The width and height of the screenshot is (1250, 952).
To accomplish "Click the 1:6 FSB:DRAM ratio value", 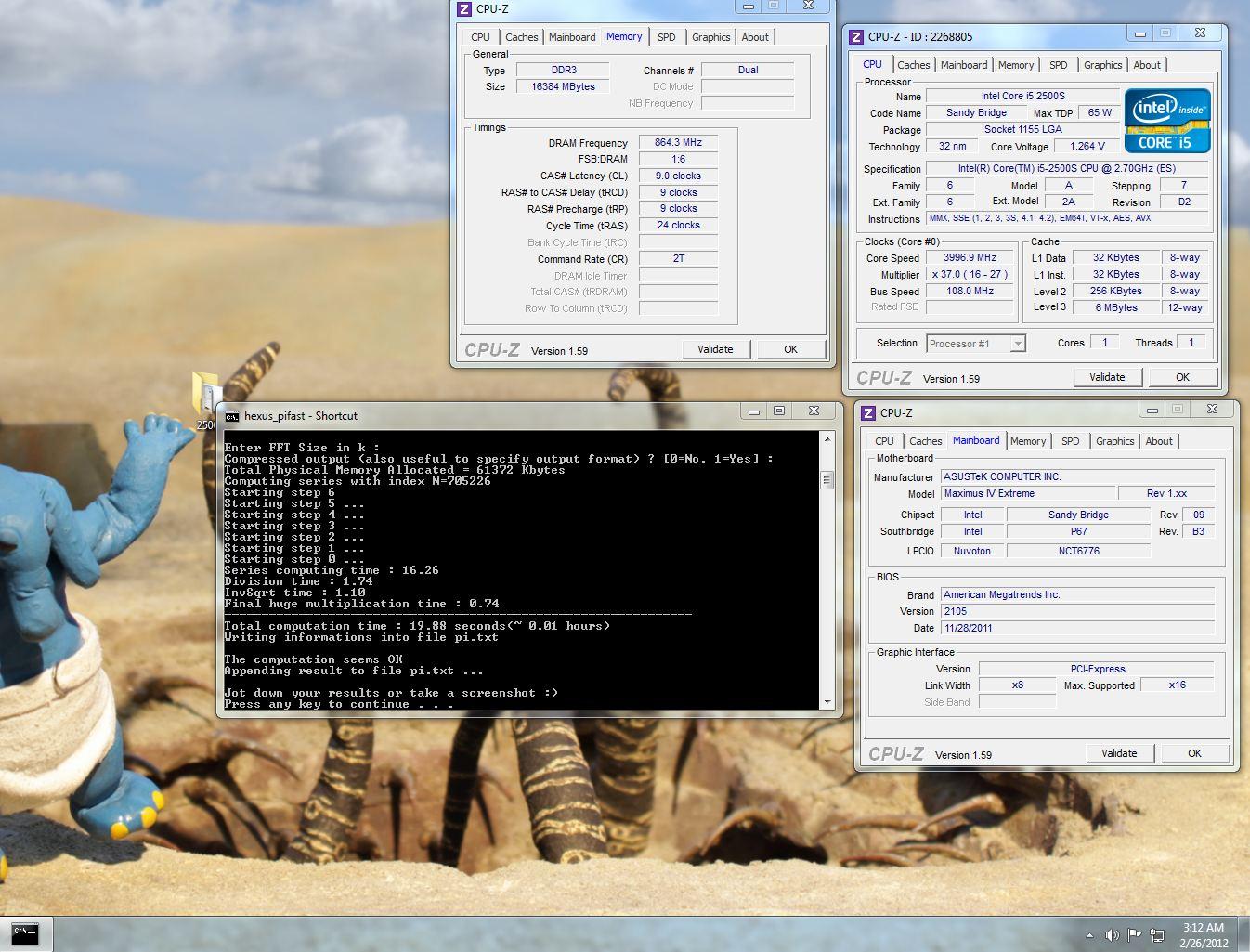I will click(678, 159).
